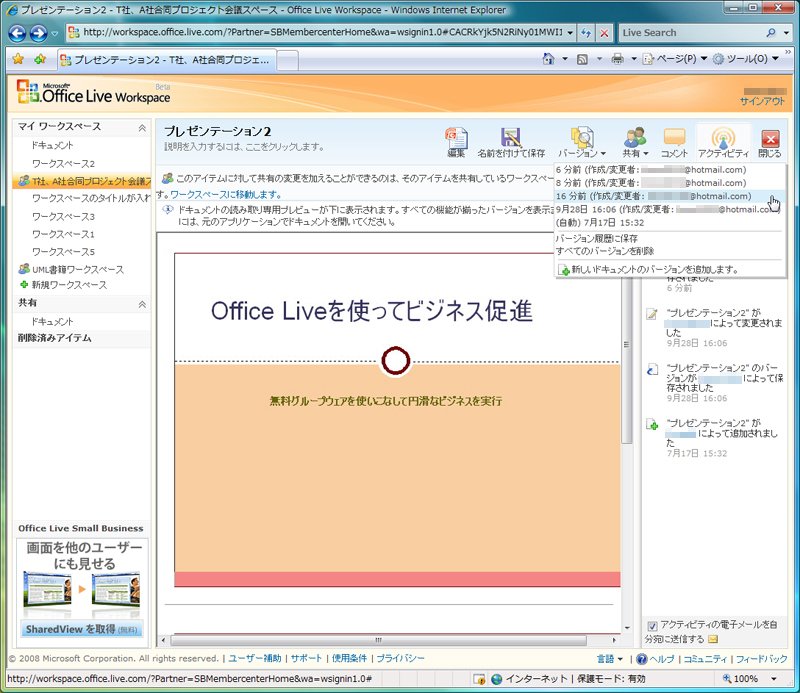This screenshot has width=800, height=693.
Task: Click the 名前を付けて保存 save-as icon
Action: coord(510,138)
